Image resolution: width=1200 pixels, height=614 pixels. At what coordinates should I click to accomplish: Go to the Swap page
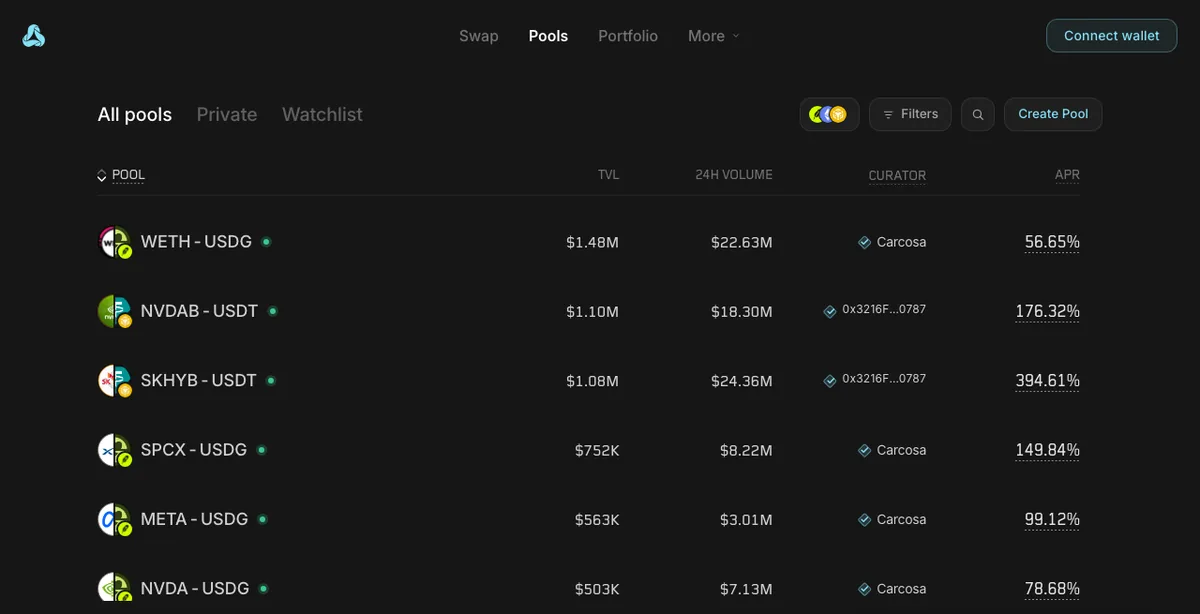click(x=479, y=36)
